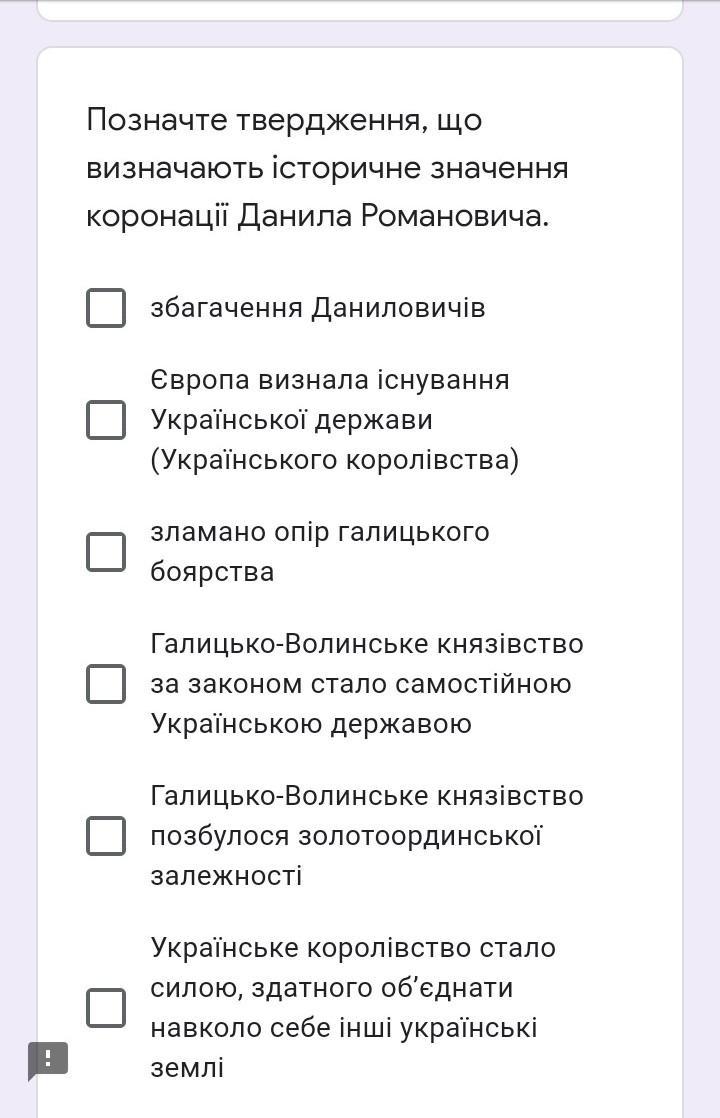The height and width of the screenshot is (1118, 720).
Task: Open the report problem feedback icon
Action: pos(48,1060)
